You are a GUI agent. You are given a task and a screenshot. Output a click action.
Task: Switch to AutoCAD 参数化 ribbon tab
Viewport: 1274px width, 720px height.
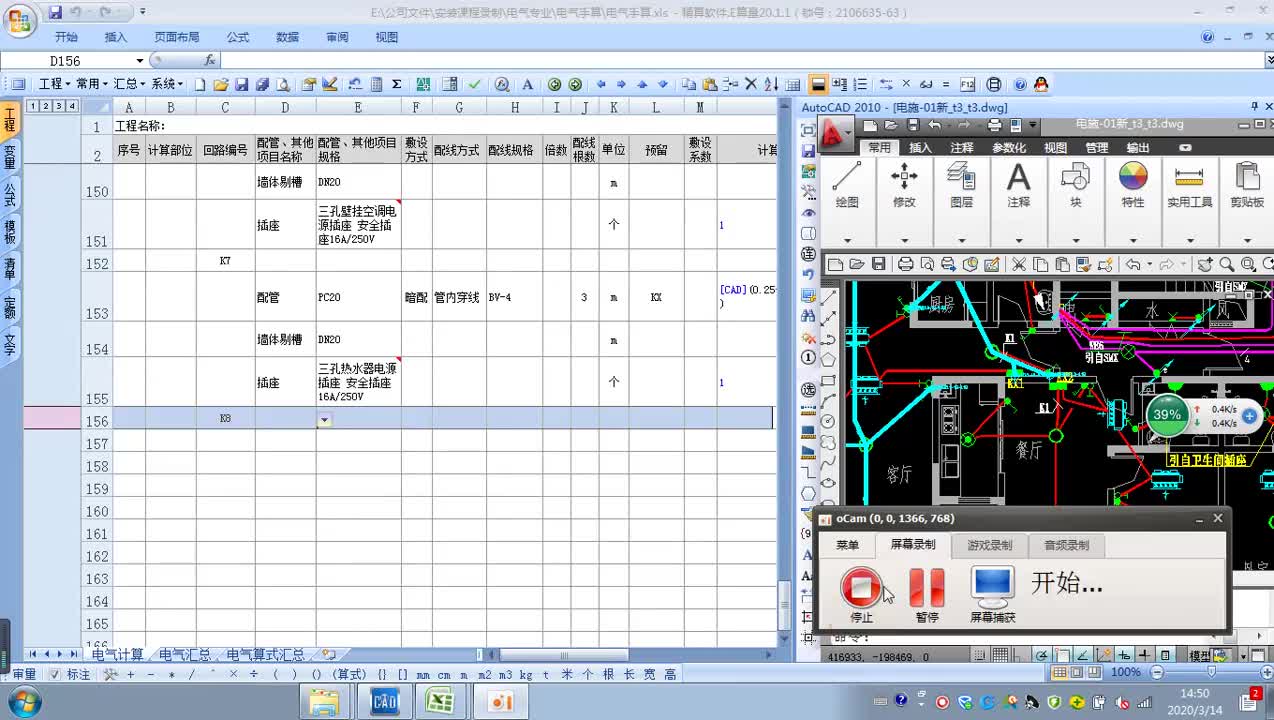coord(1009,148)
